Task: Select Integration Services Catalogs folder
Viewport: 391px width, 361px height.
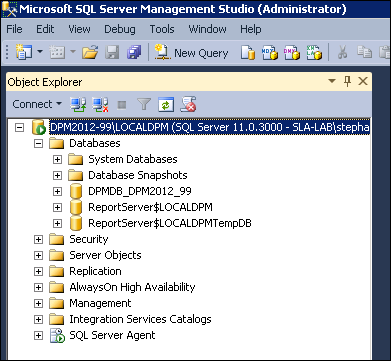Action: (140, 319)
